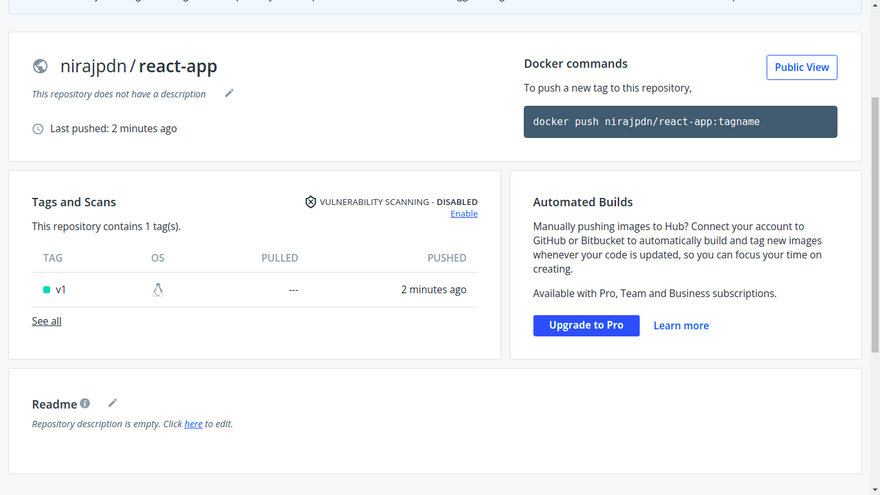This screenshot has height=495, width=880.
Task: Open the v1 tag
Action: pos(61,290)
